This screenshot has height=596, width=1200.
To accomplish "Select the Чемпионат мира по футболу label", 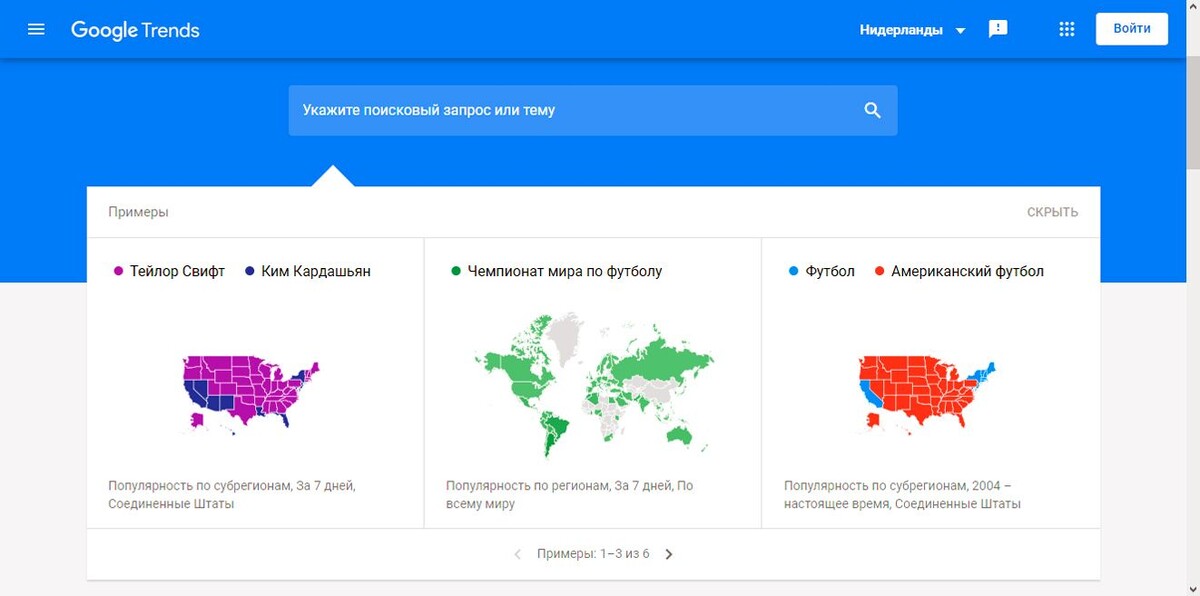I will [564, 271].
